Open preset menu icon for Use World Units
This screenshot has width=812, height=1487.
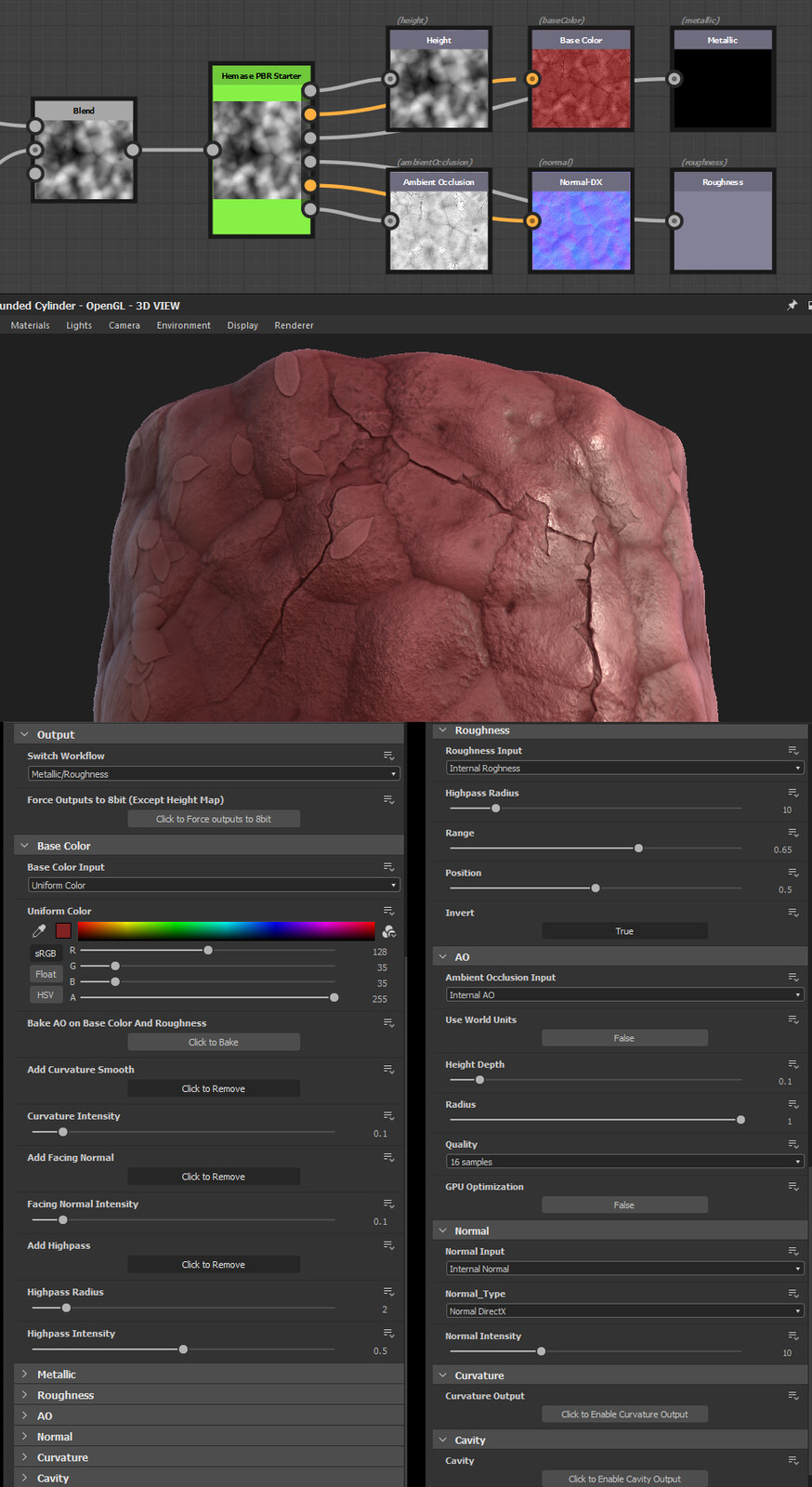pos(793,1020)
